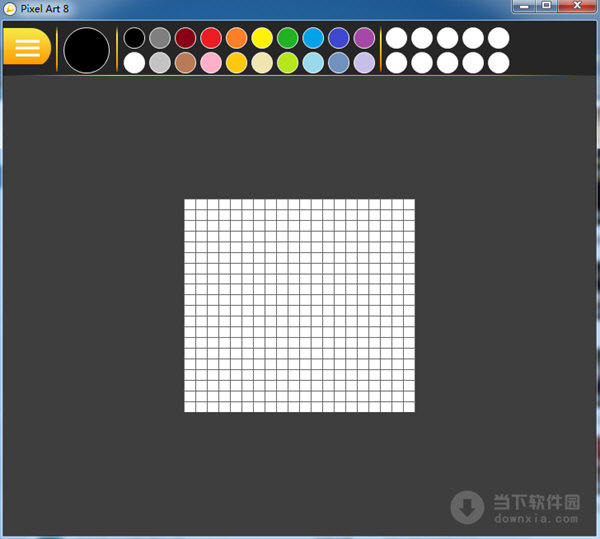
Task: Select the pink color swatch
Action: [x=211, y=62]
